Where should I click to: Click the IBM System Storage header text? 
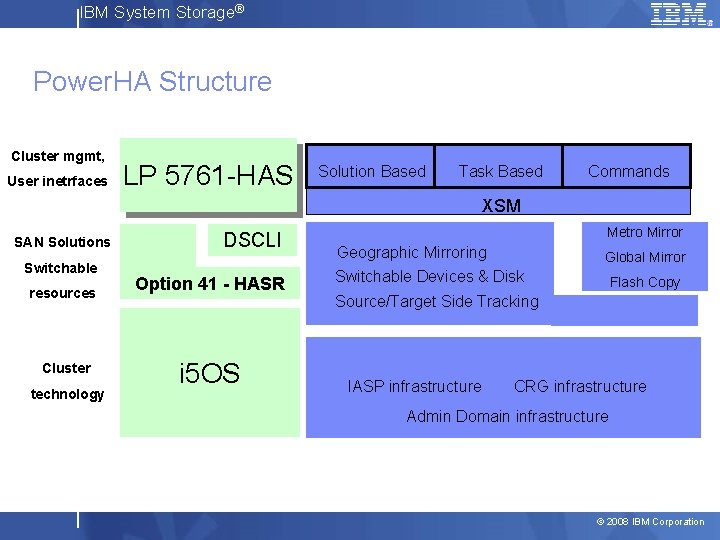pos(163,12)
